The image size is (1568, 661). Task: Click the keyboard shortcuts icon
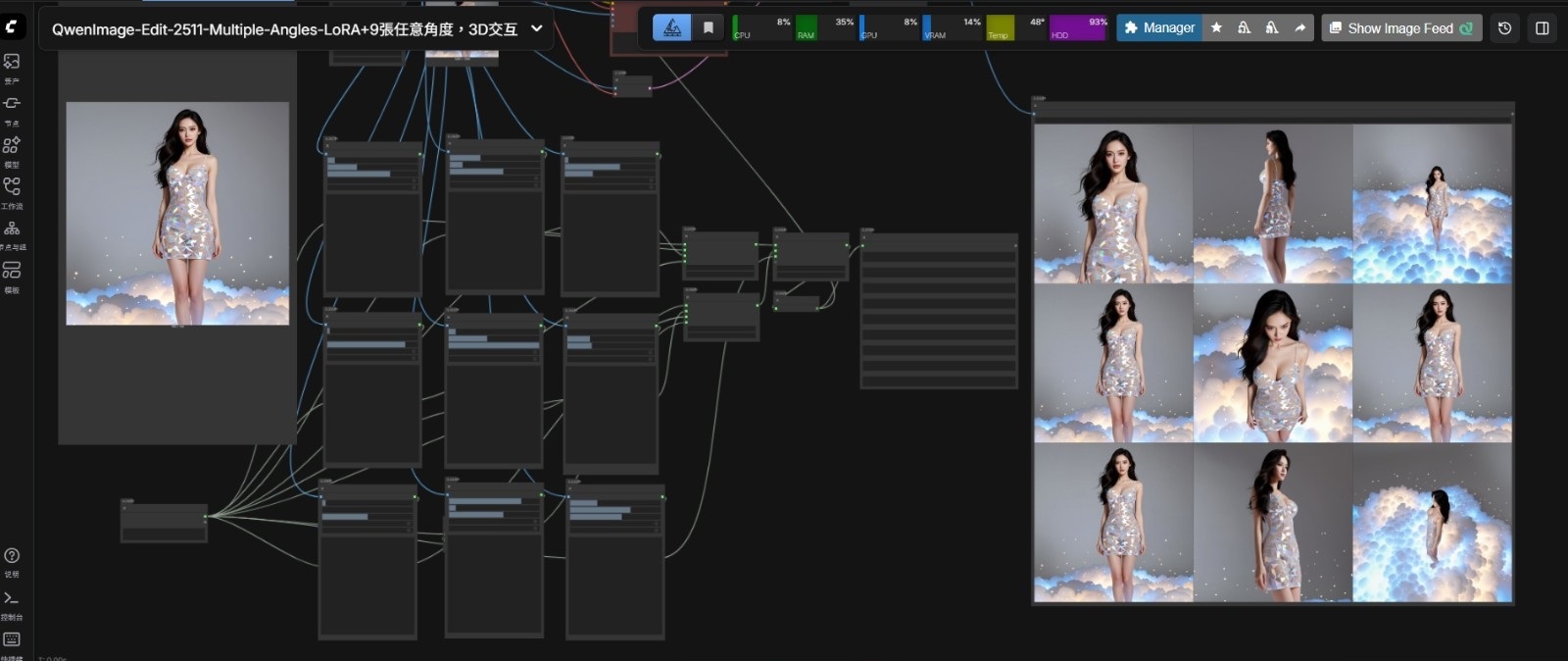[12, 639]
